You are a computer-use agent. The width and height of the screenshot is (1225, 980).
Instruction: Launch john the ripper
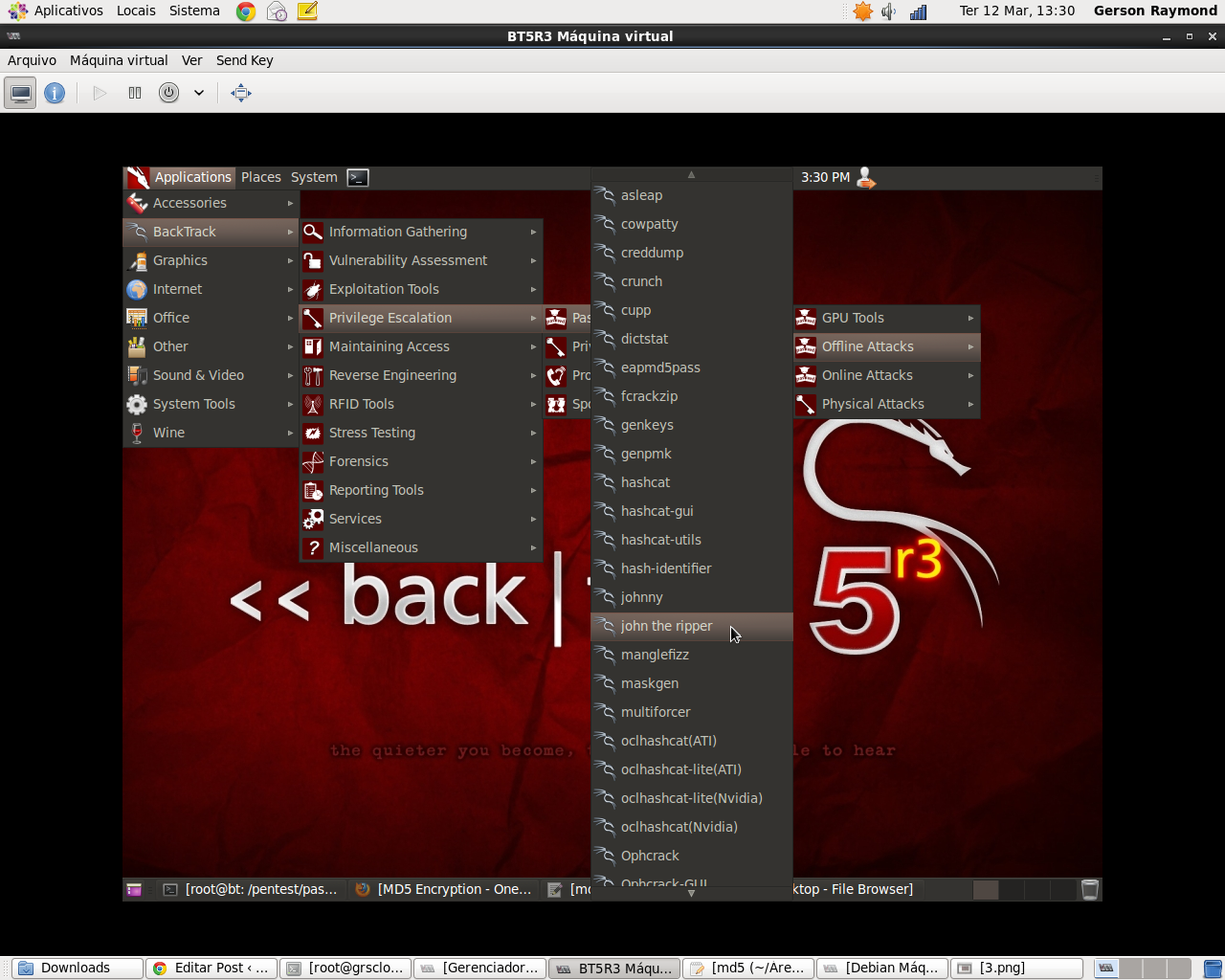(x=692, y=626)
